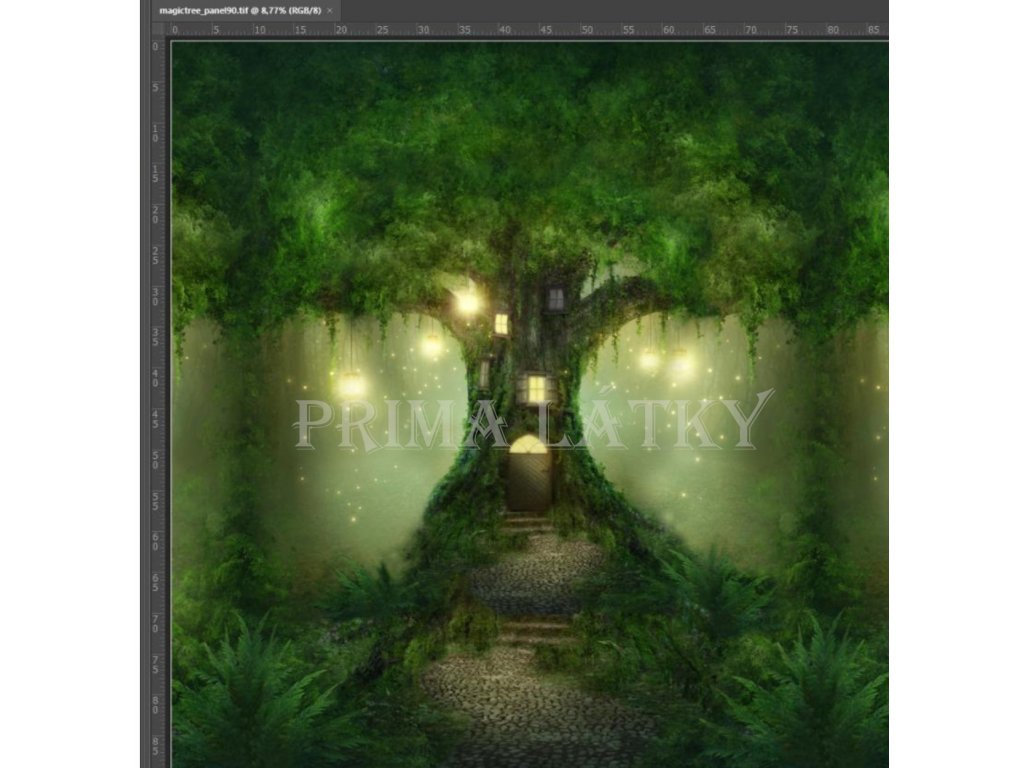The height and width of the screenshot is (768, 1024).
Task: Select the magictree_panel90.tif document tab
Action: click(246, 10)
